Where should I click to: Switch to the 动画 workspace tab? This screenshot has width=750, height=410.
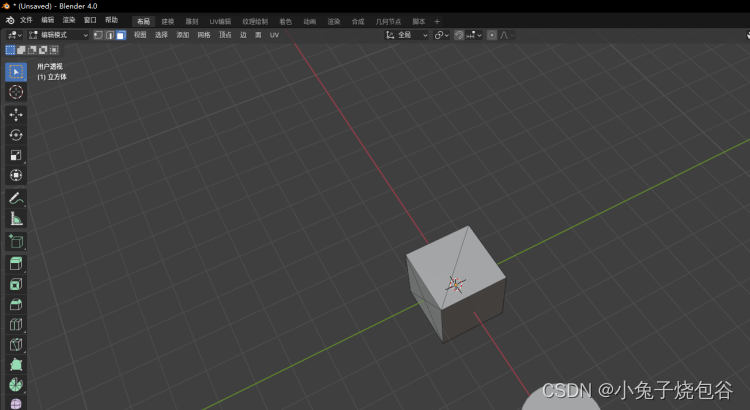click(309, 22)
